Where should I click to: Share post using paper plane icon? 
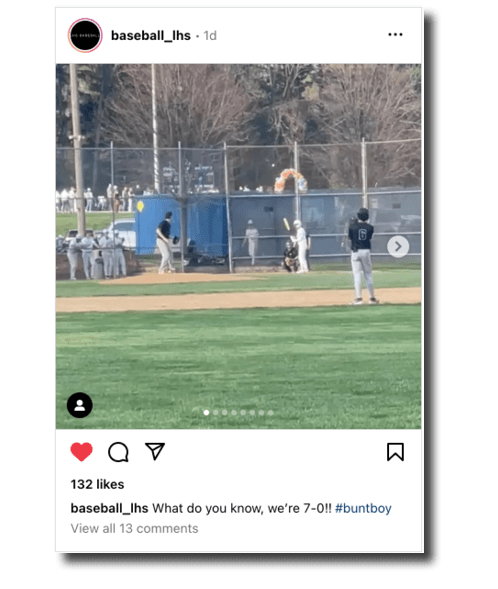tap(155, 451)
